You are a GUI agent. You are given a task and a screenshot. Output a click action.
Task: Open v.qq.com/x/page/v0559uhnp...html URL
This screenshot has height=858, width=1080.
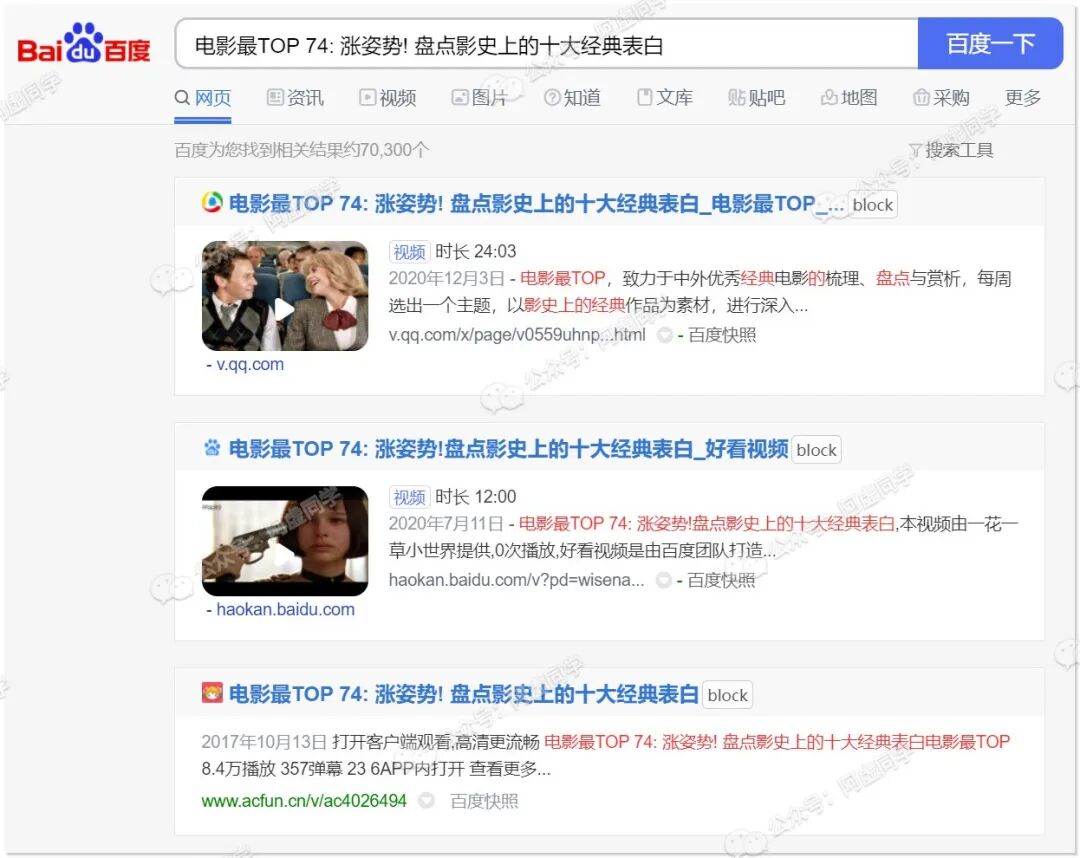(x=517, y=335)
